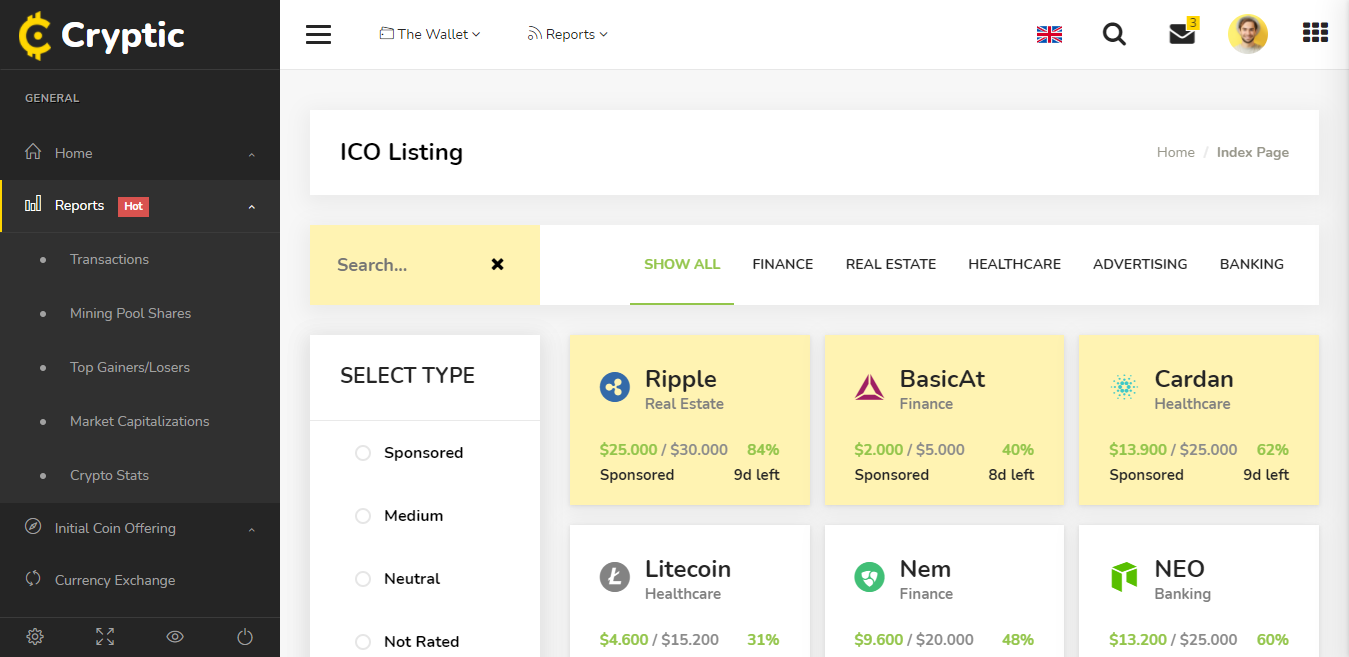The width and height of the screenshot is (1349, 657).
Task: Select the Sponsored radio button
Action: pos(363,453)
